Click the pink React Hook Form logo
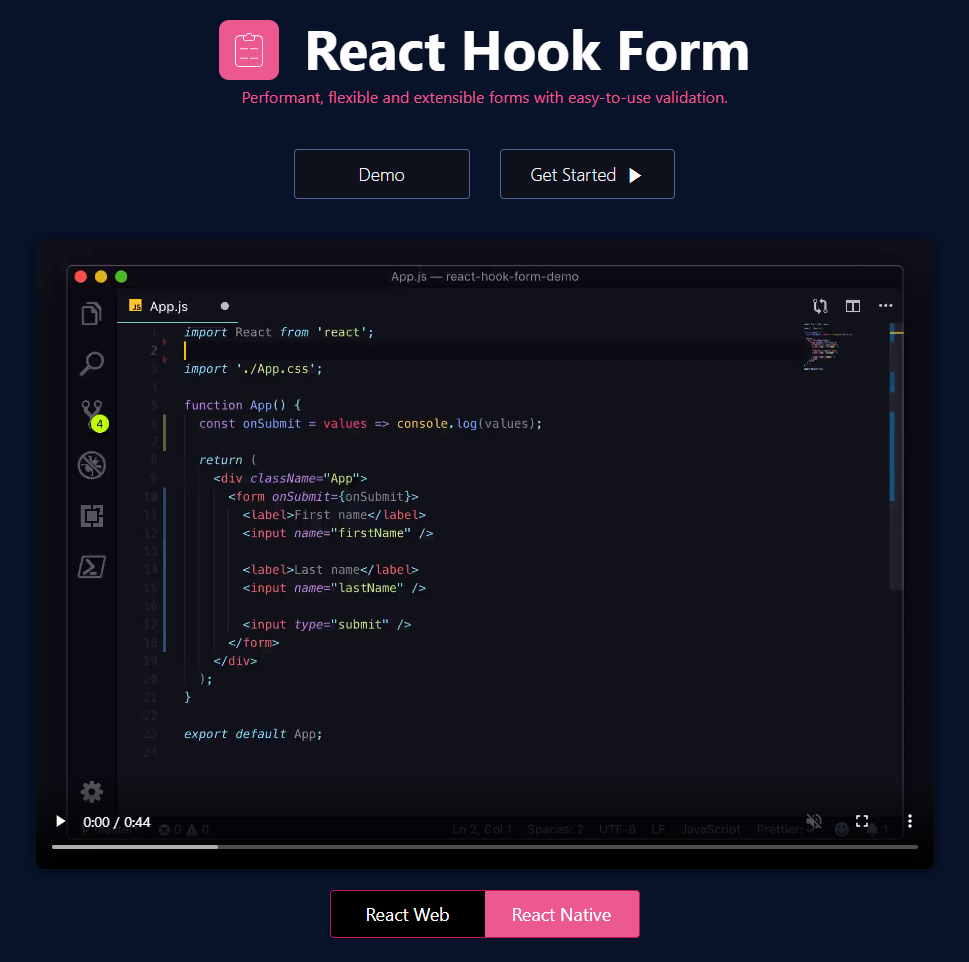969x962 pixels. click(x=248, y=50)
